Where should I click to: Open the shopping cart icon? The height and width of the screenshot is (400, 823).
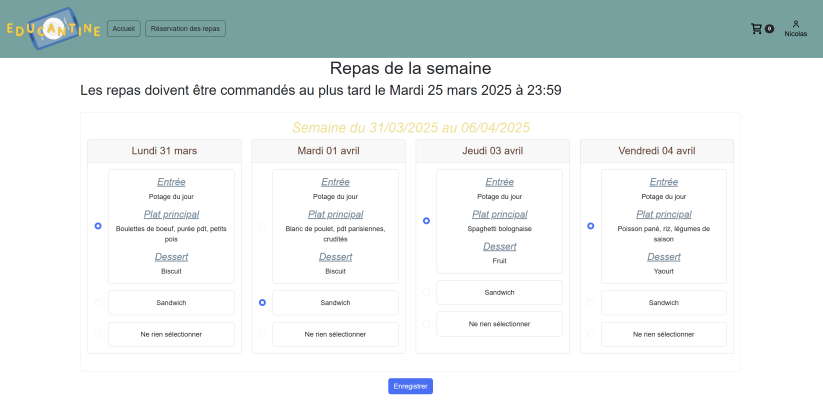pos(756,29)
